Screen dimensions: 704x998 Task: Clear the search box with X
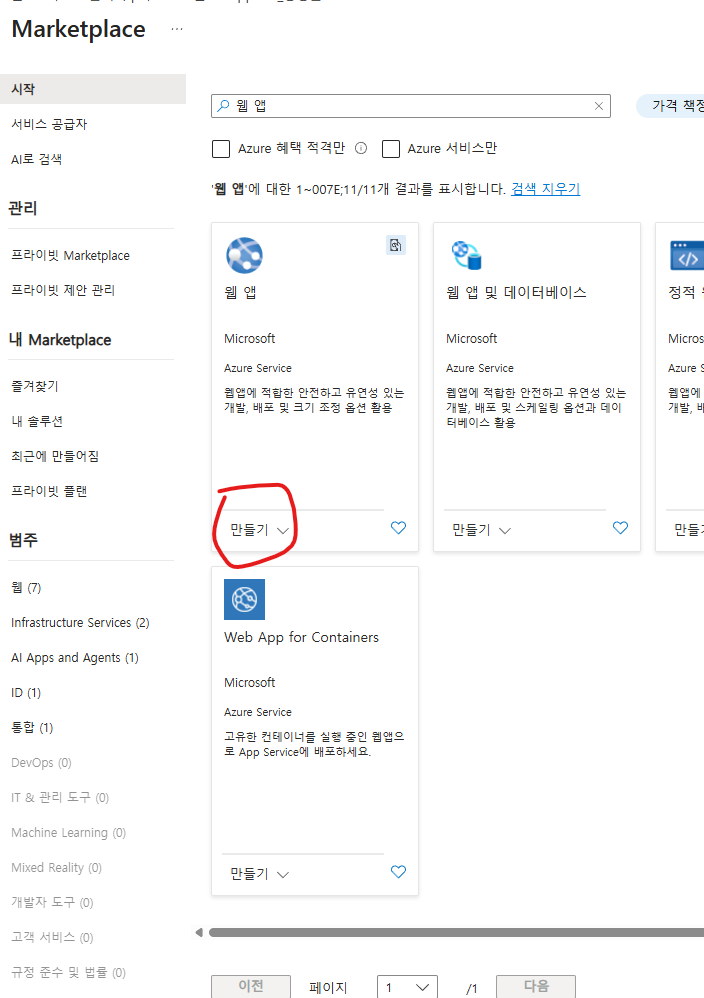pyautogui.click(x=598, y=106)
